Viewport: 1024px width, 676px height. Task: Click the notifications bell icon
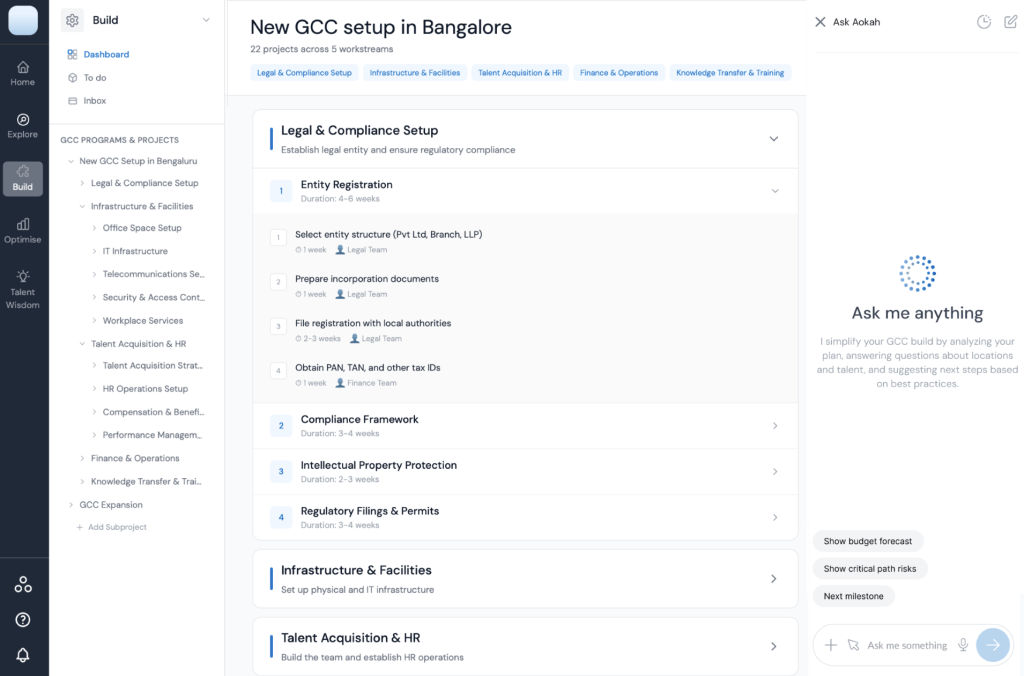click(22, 655)
